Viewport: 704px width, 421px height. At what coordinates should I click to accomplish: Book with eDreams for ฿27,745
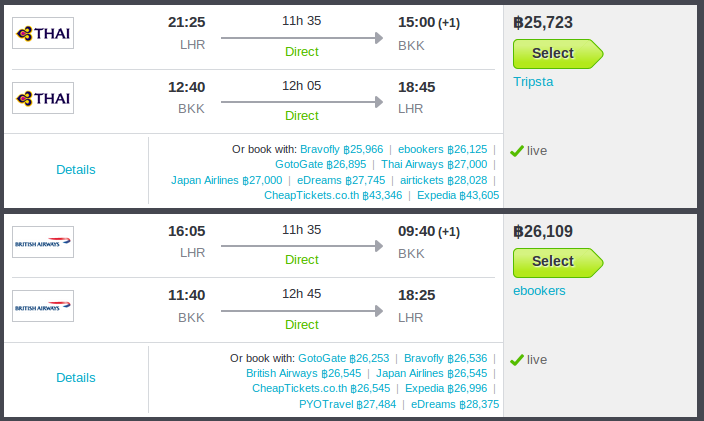[341, 180]
